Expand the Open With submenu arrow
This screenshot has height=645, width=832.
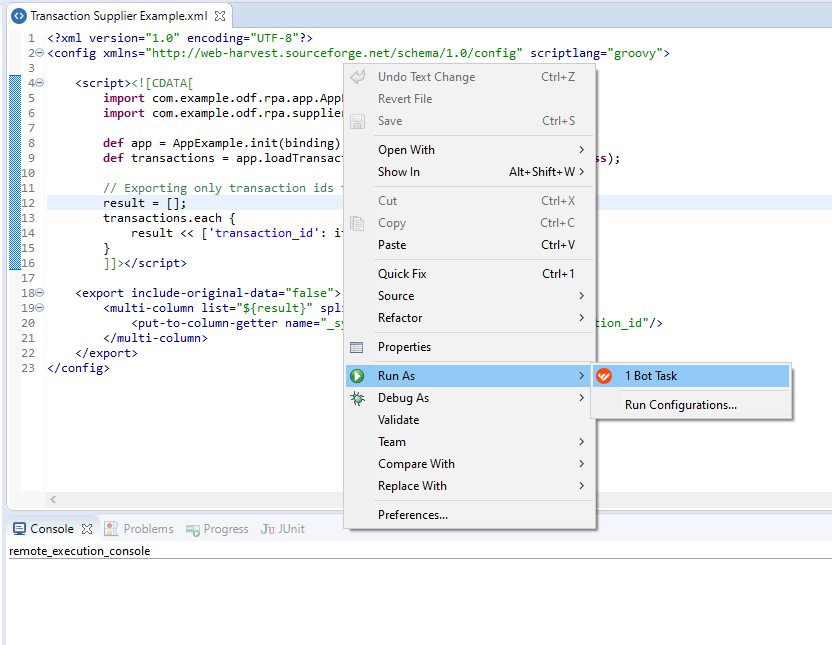[582, 150]
